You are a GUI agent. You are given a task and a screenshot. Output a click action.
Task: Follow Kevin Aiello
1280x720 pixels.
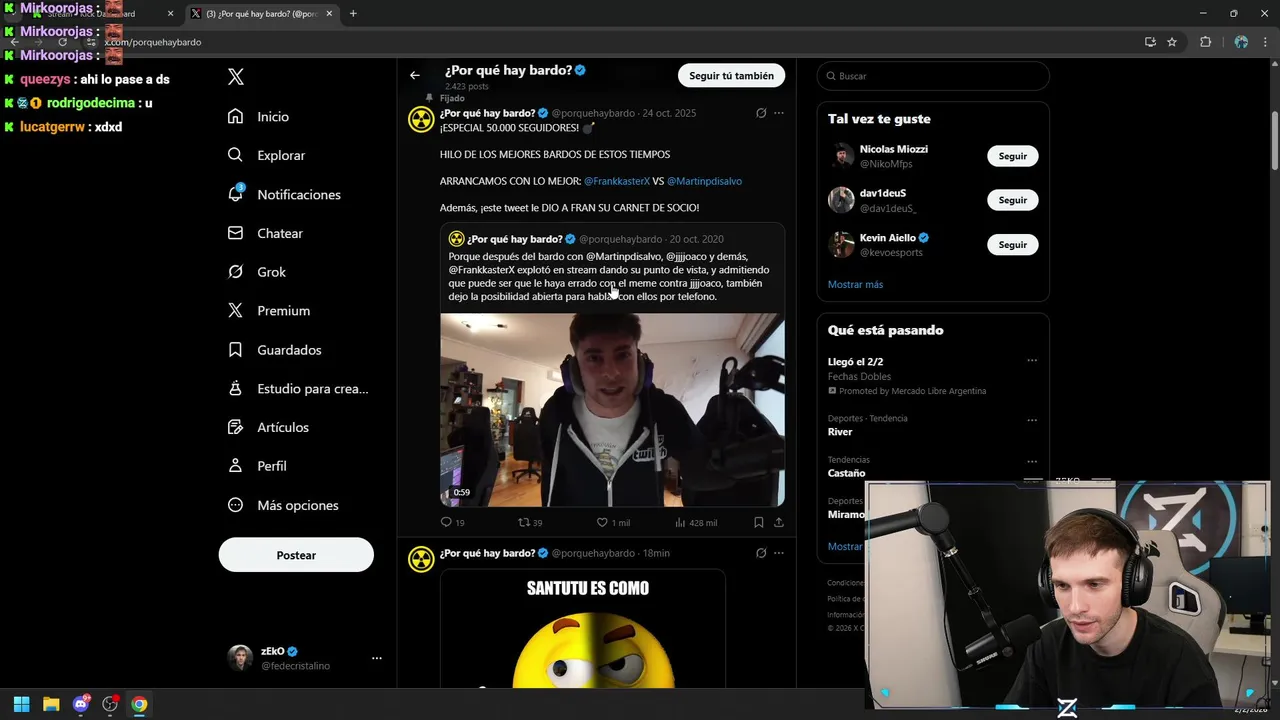pos(1013,244)
